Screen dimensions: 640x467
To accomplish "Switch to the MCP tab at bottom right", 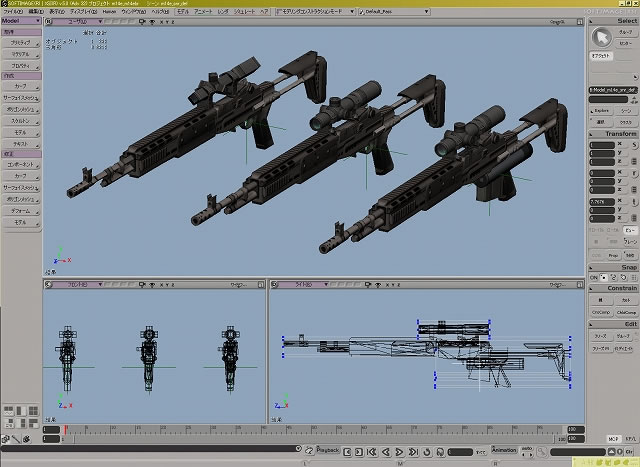I will (x=612, y=438).
